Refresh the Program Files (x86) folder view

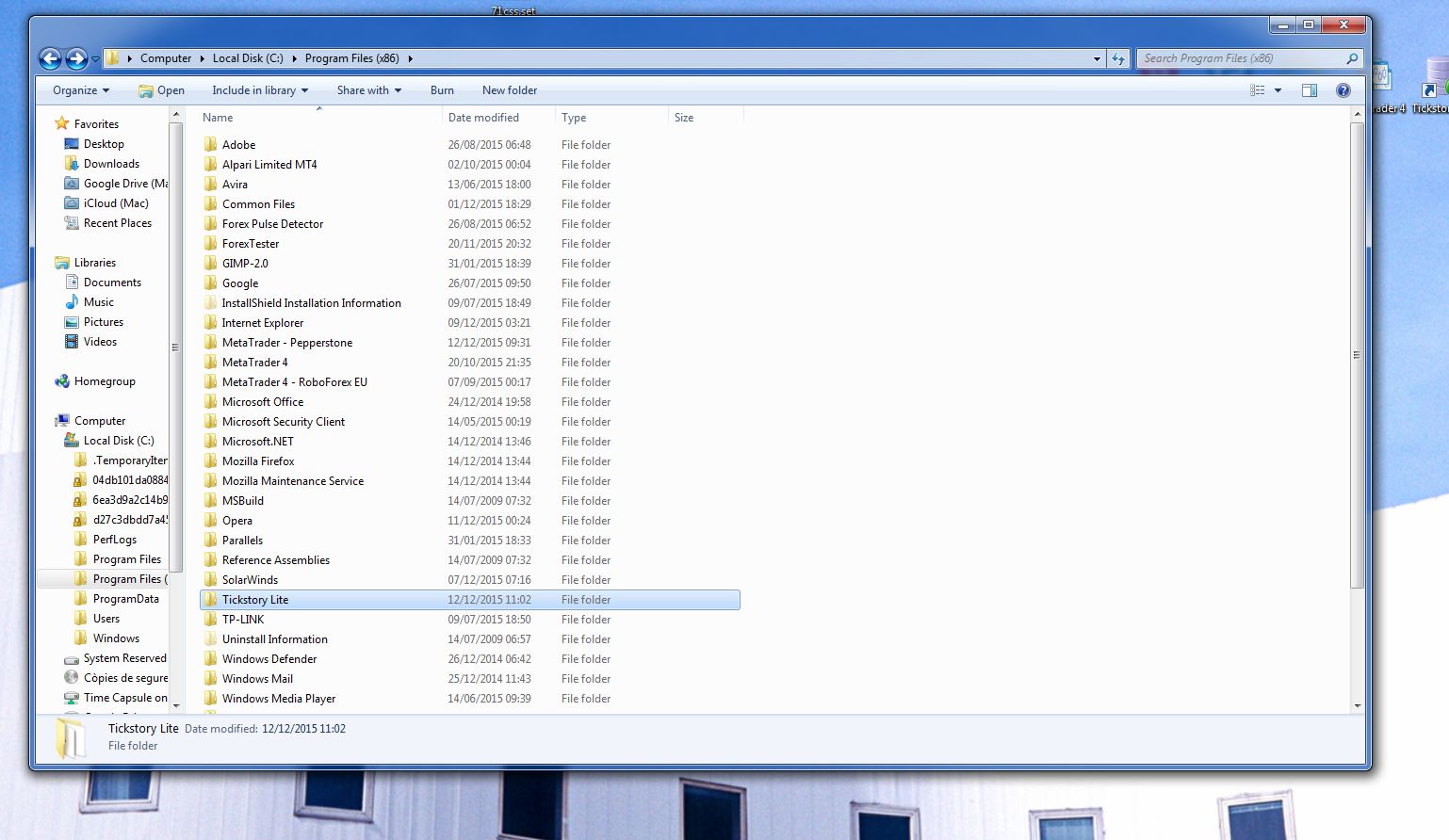point(1118,58)
